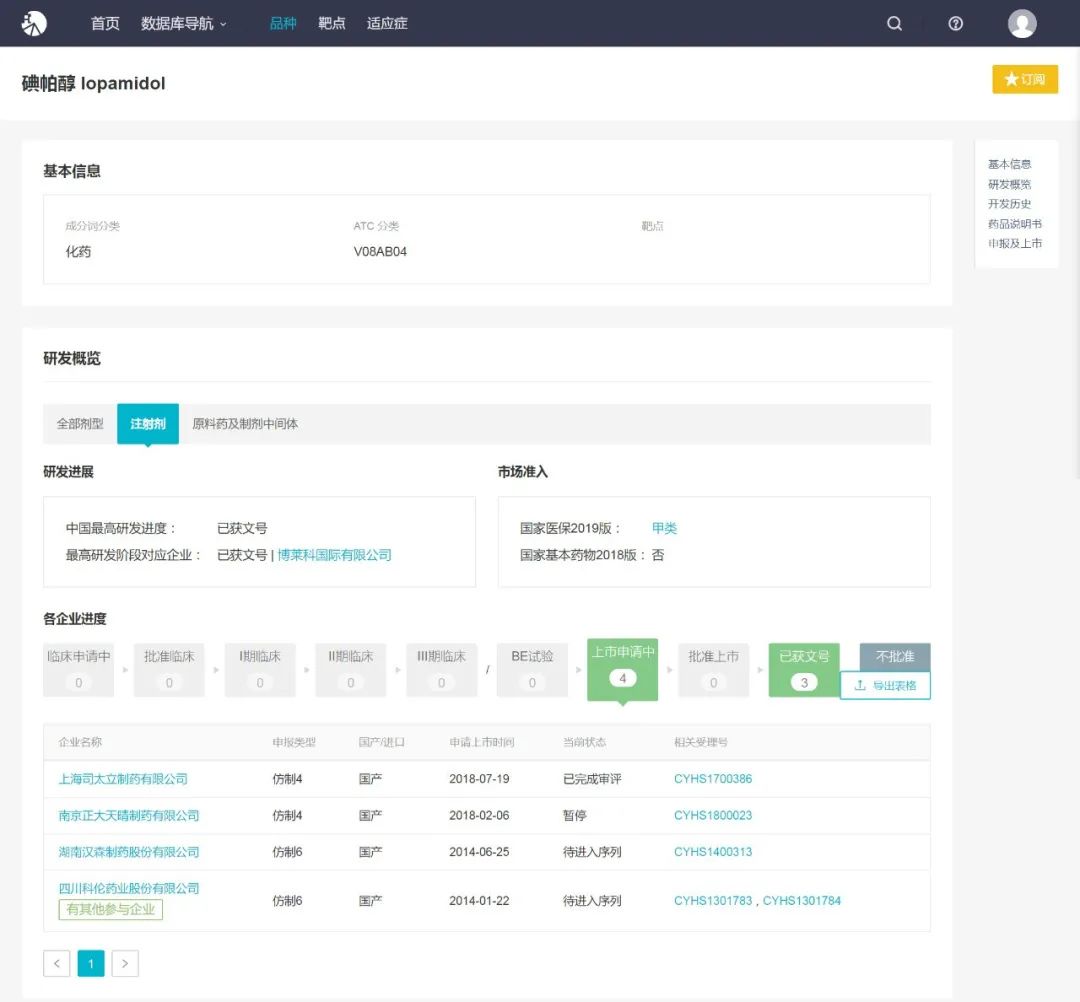Jump to 药品说明书 in side navigation
This screenshot has height=1002, width=1080.
1015,224
